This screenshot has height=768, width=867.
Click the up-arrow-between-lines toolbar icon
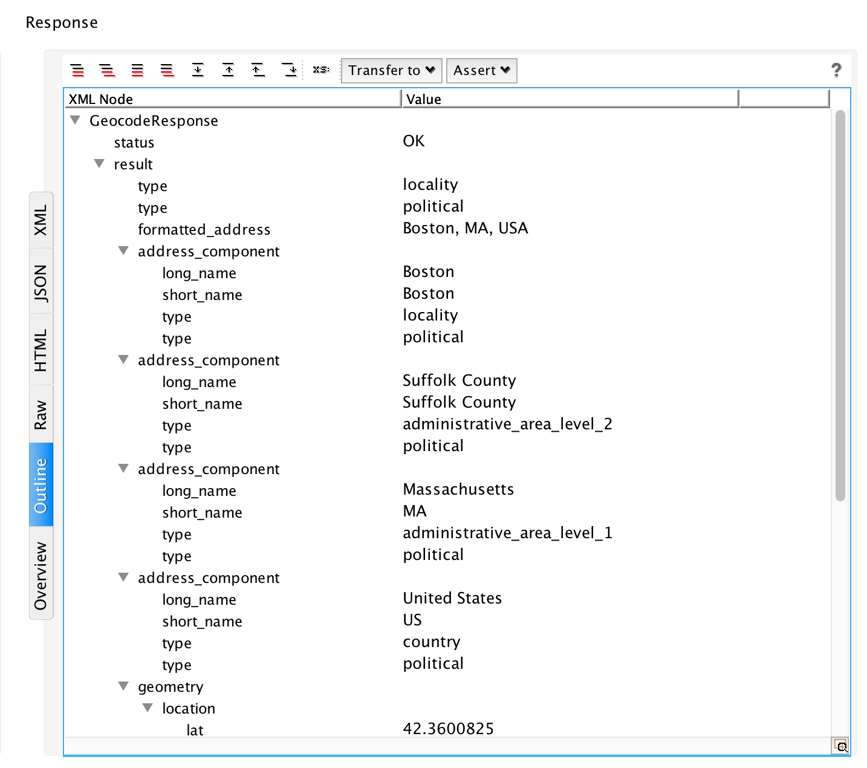pyautogui.click(x=228, y=70)
